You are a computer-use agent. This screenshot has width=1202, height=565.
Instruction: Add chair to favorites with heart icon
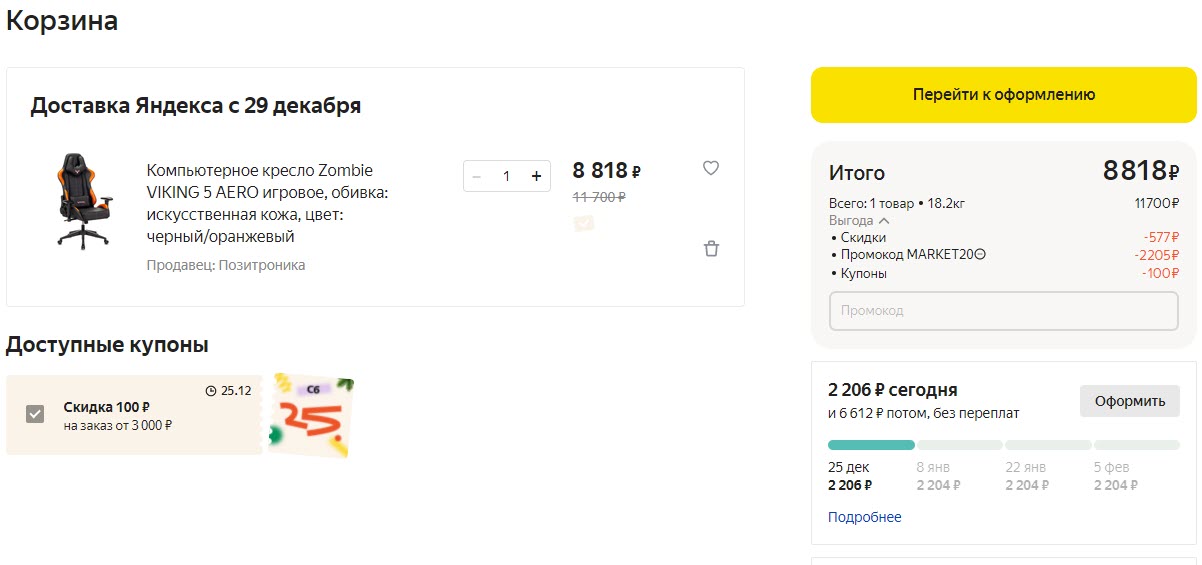711,168
